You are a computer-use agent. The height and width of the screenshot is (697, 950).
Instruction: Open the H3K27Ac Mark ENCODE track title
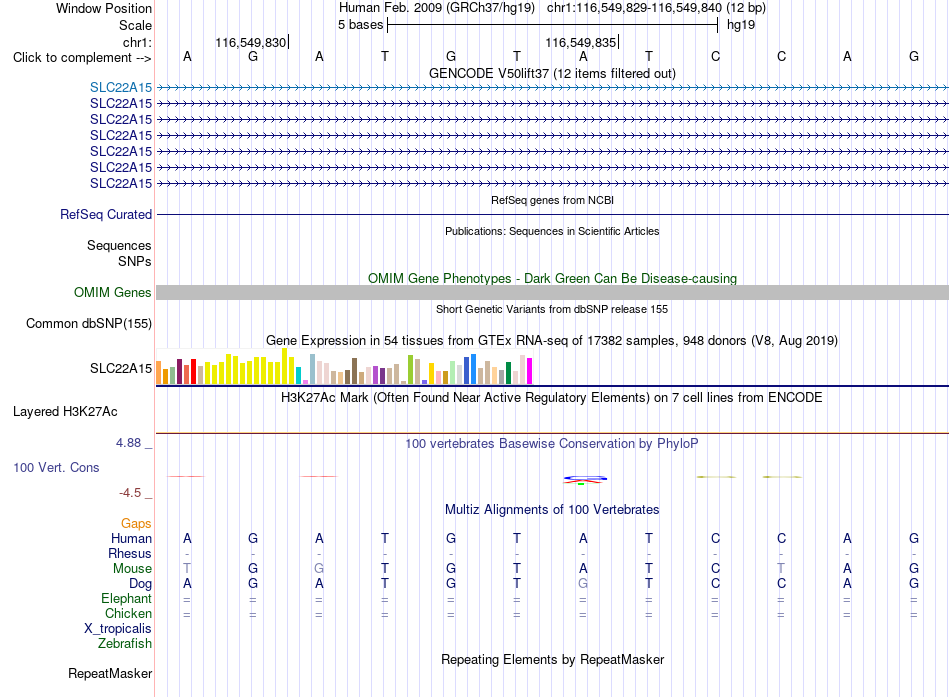552,398
